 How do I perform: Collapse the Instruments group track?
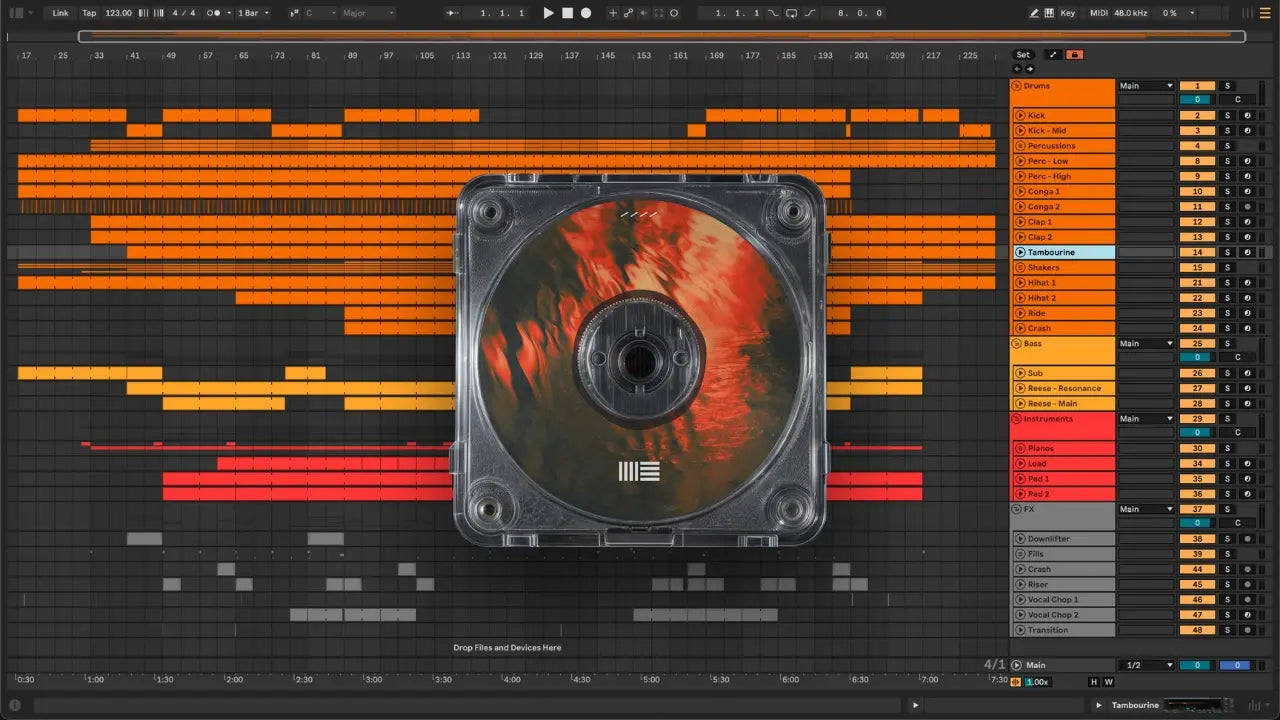point(1017,419)
